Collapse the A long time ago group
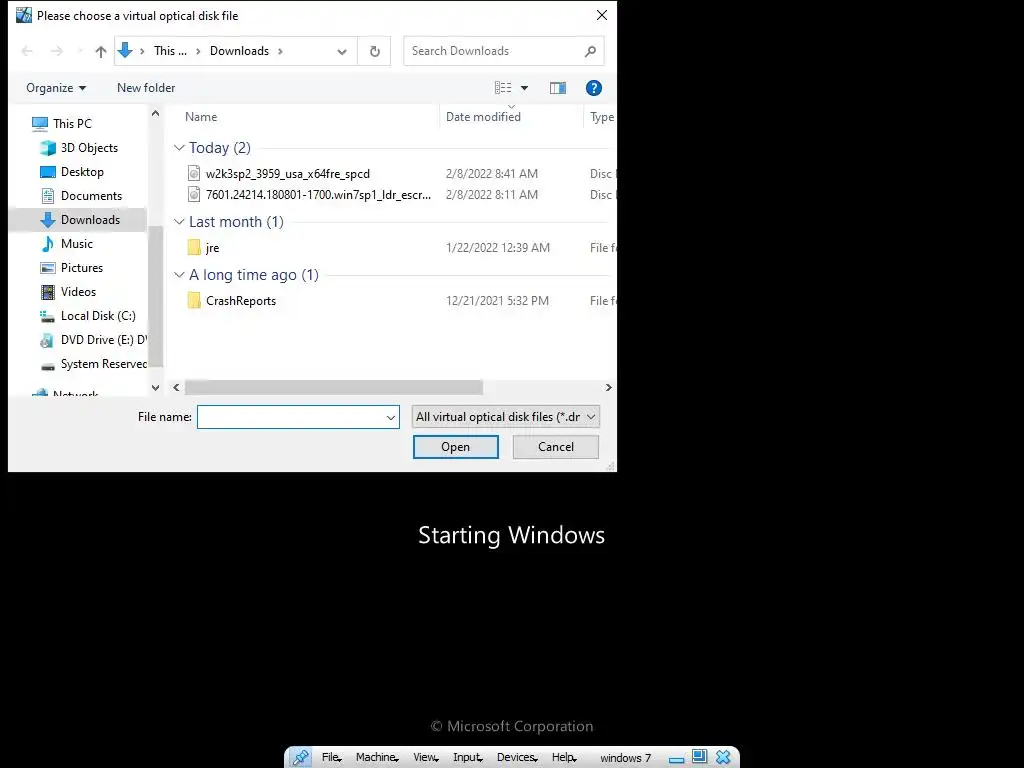This screenshot has width=1024, height=768. (x=179, y=275)
